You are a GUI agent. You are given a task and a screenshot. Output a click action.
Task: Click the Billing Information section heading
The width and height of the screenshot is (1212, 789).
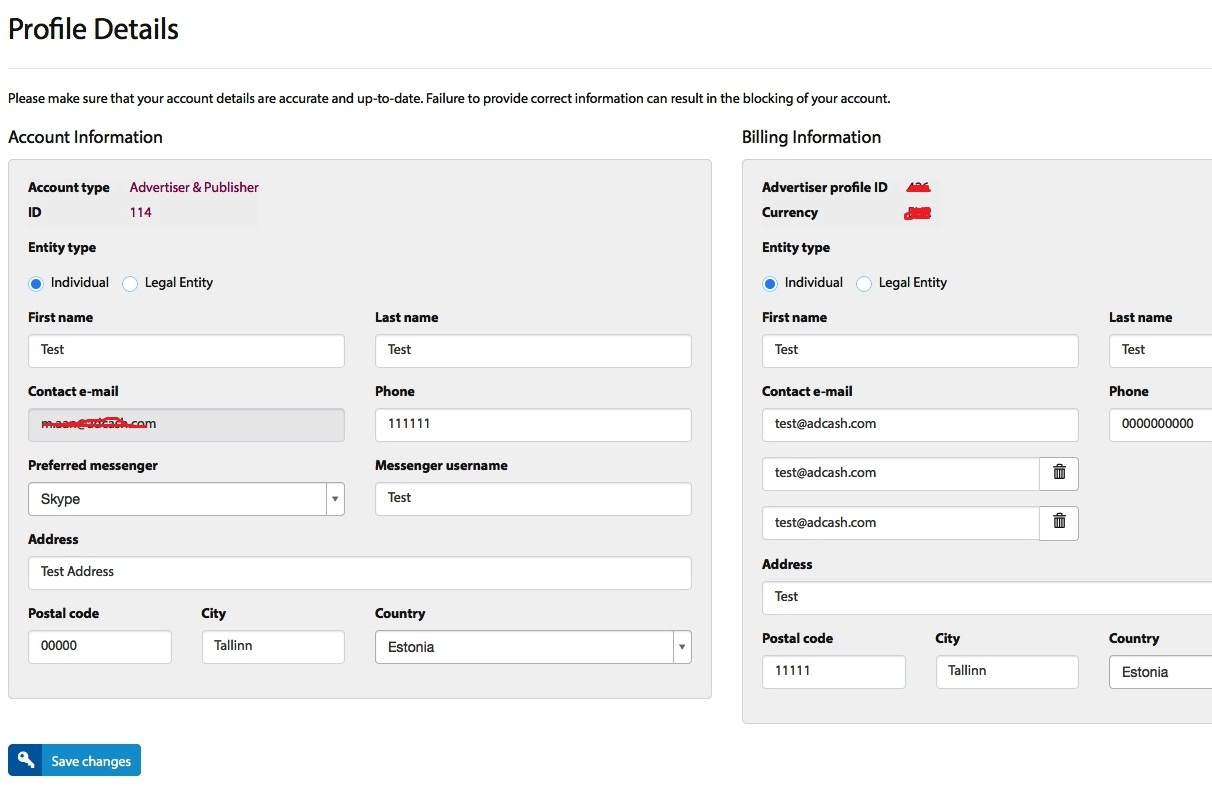(811, 137)
